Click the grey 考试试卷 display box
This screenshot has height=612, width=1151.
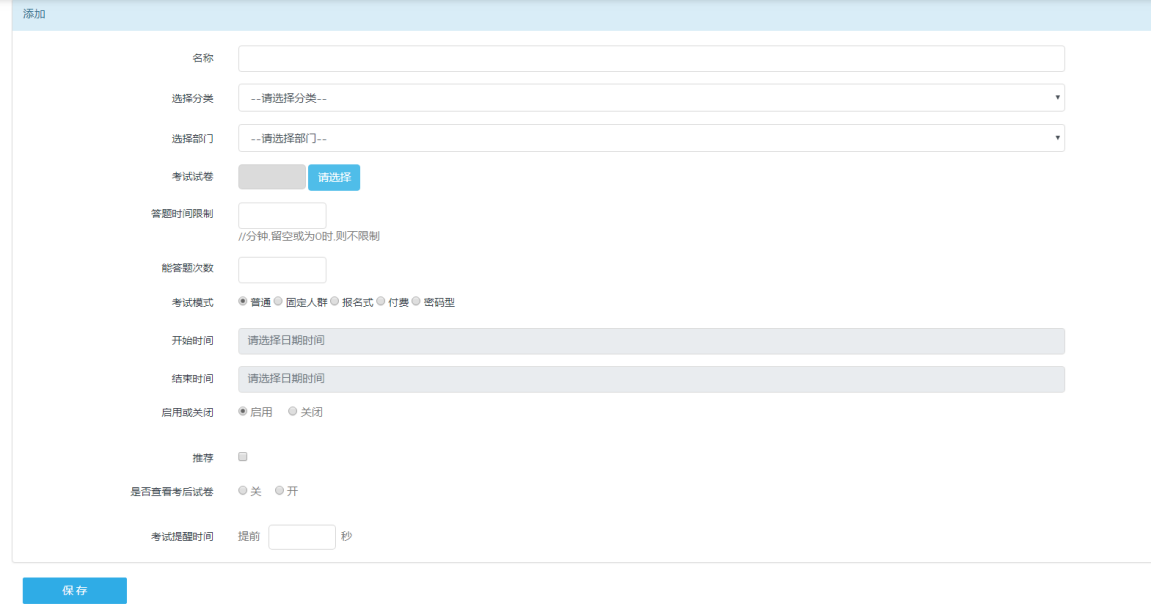click(x=272, y=177)
